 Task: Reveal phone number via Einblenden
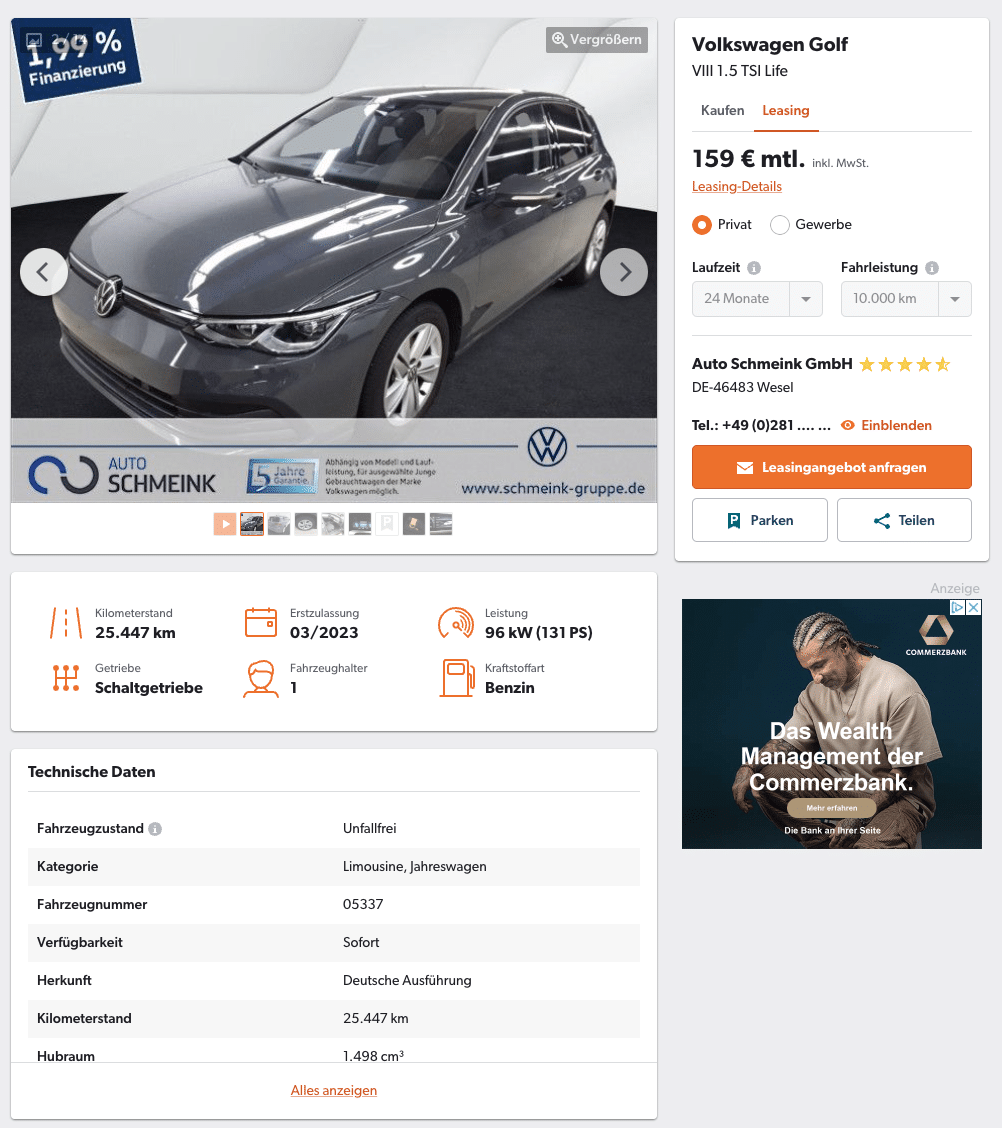(886, 425)
